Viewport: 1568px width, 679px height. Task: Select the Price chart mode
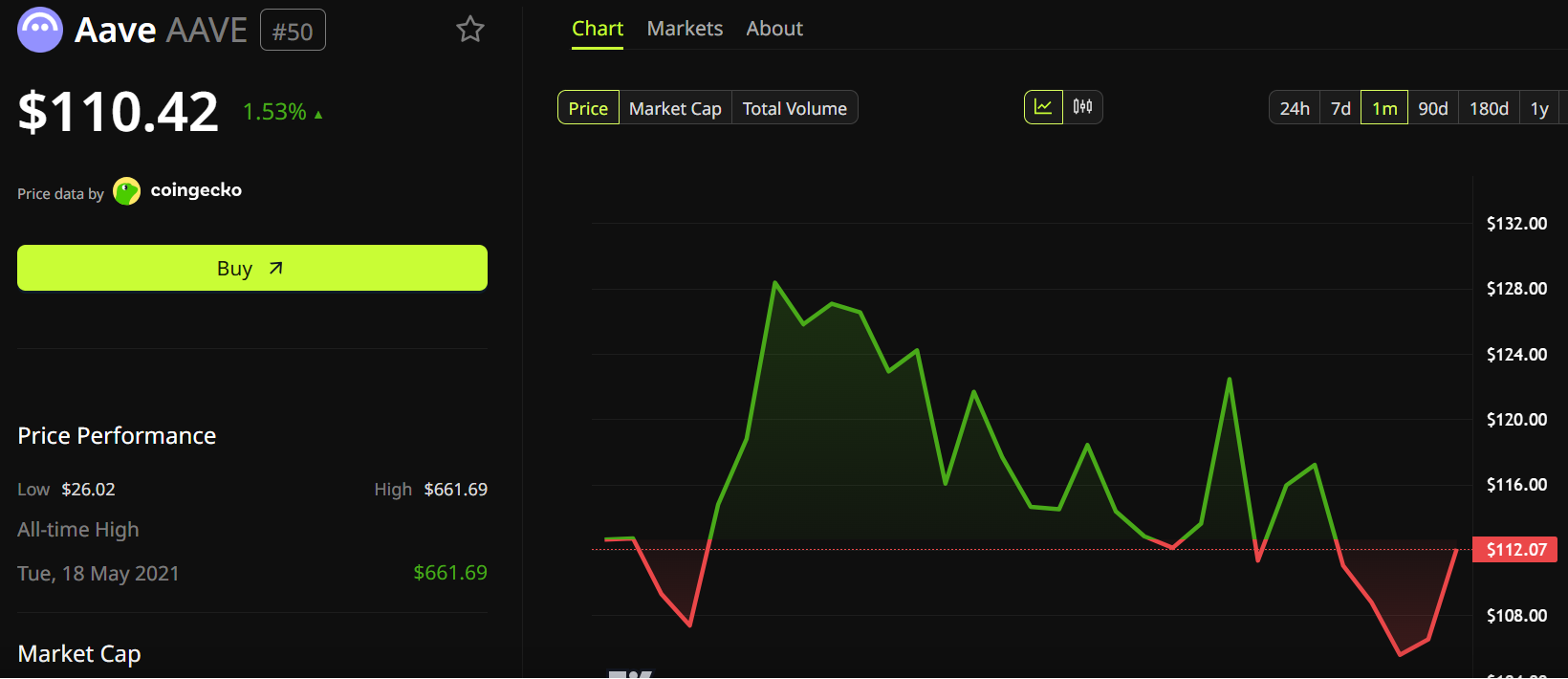pyautogui.click(x=588, y=108)
